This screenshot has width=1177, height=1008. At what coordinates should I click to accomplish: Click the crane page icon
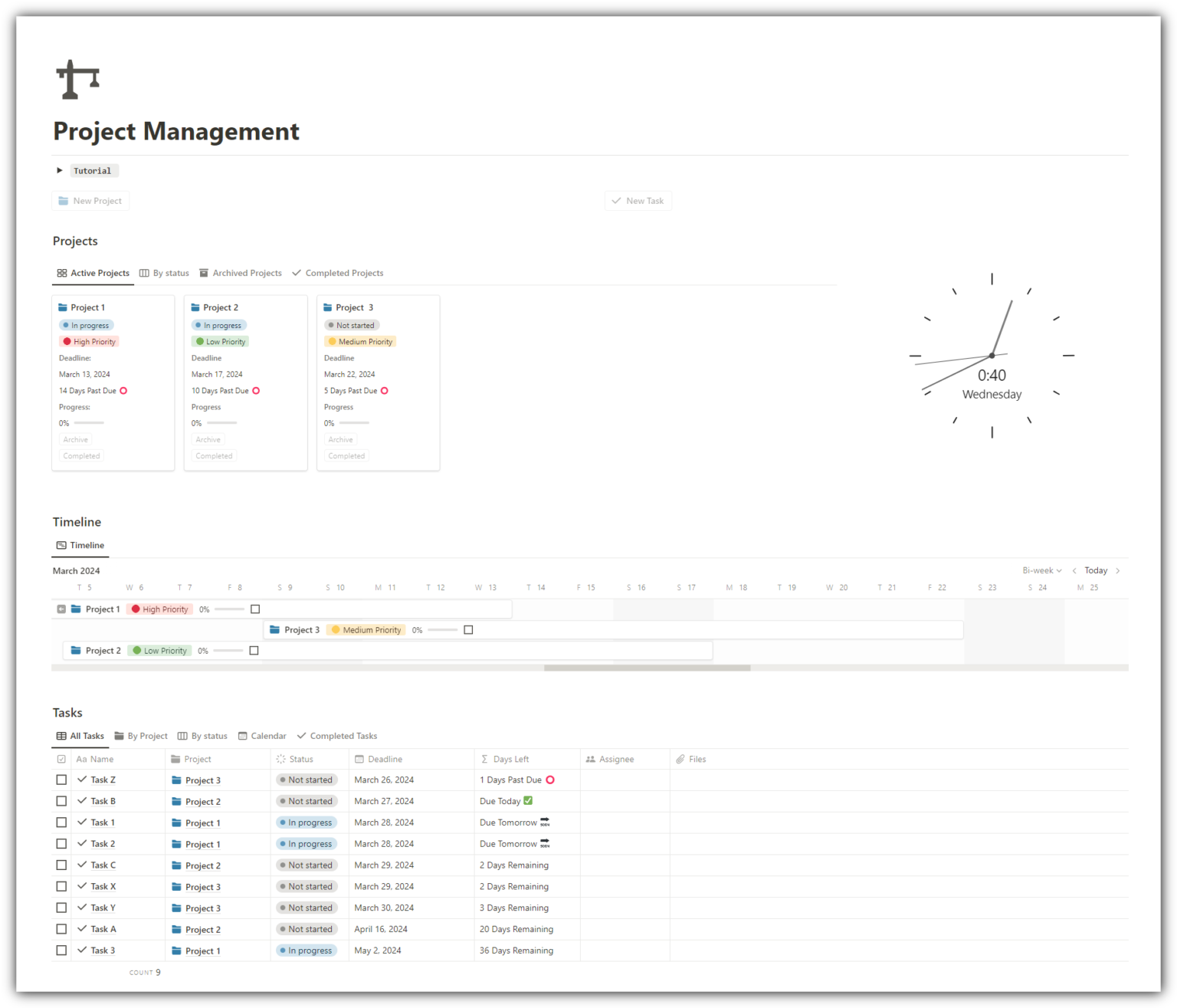[77, 80]
